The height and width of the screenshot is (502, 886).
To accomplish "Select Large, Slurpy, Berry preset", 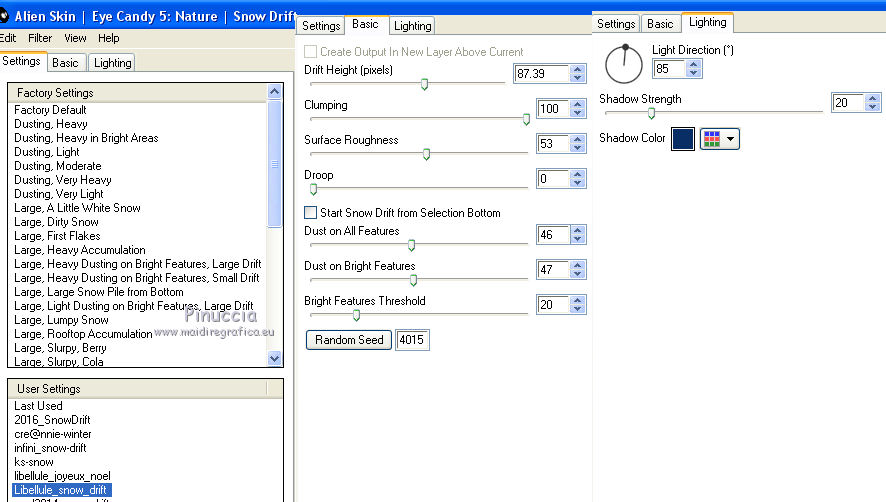I will (60, 348).
